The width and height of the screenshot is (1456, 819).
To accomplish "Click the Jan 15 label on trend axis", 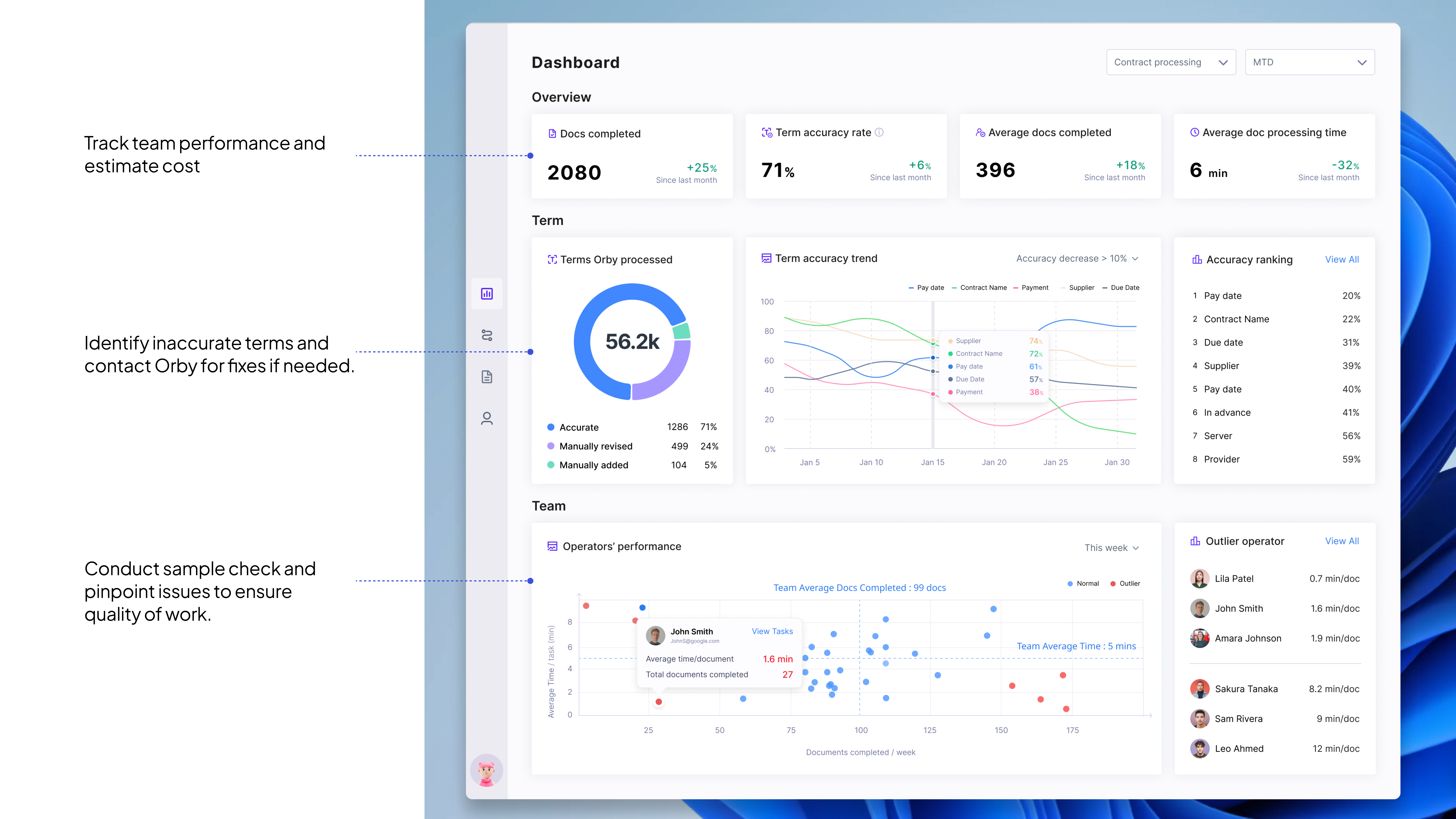I will pyautogui.click(x=933, y=462).
